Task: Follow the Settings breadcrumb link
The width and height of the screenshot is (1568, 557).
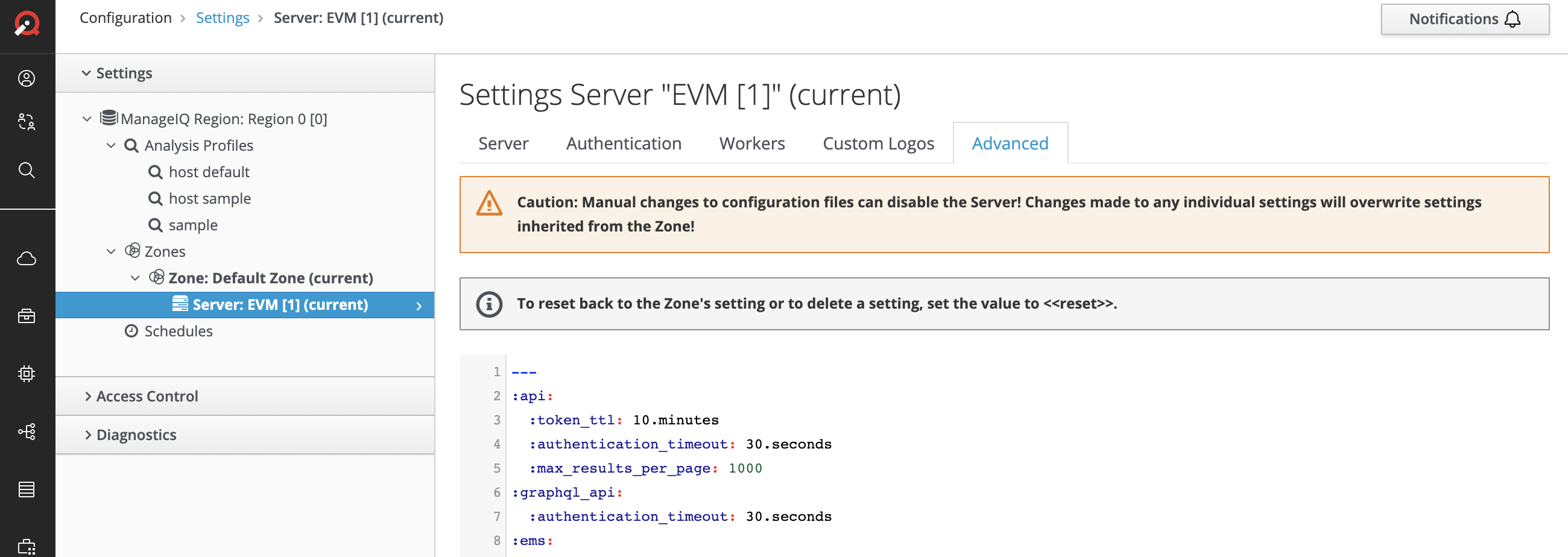Action: [222, 18]
